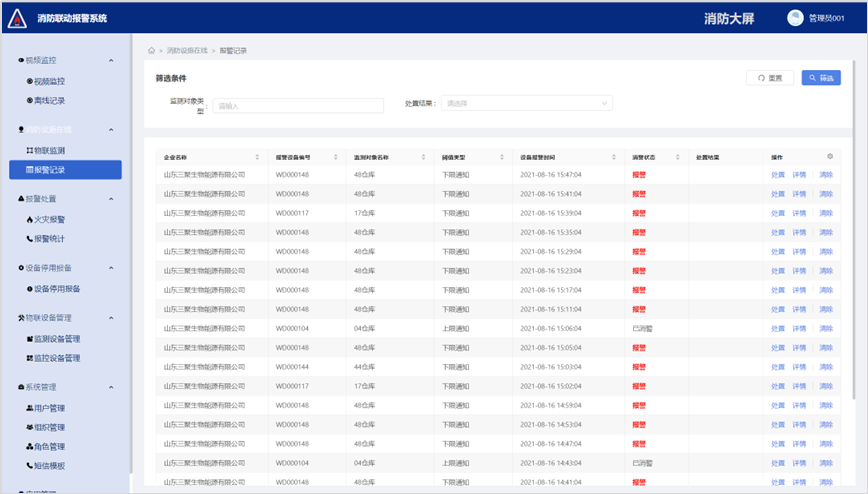
Task: Sort by 报警设备编号 column arrows
Action: (x=335, y=157)
